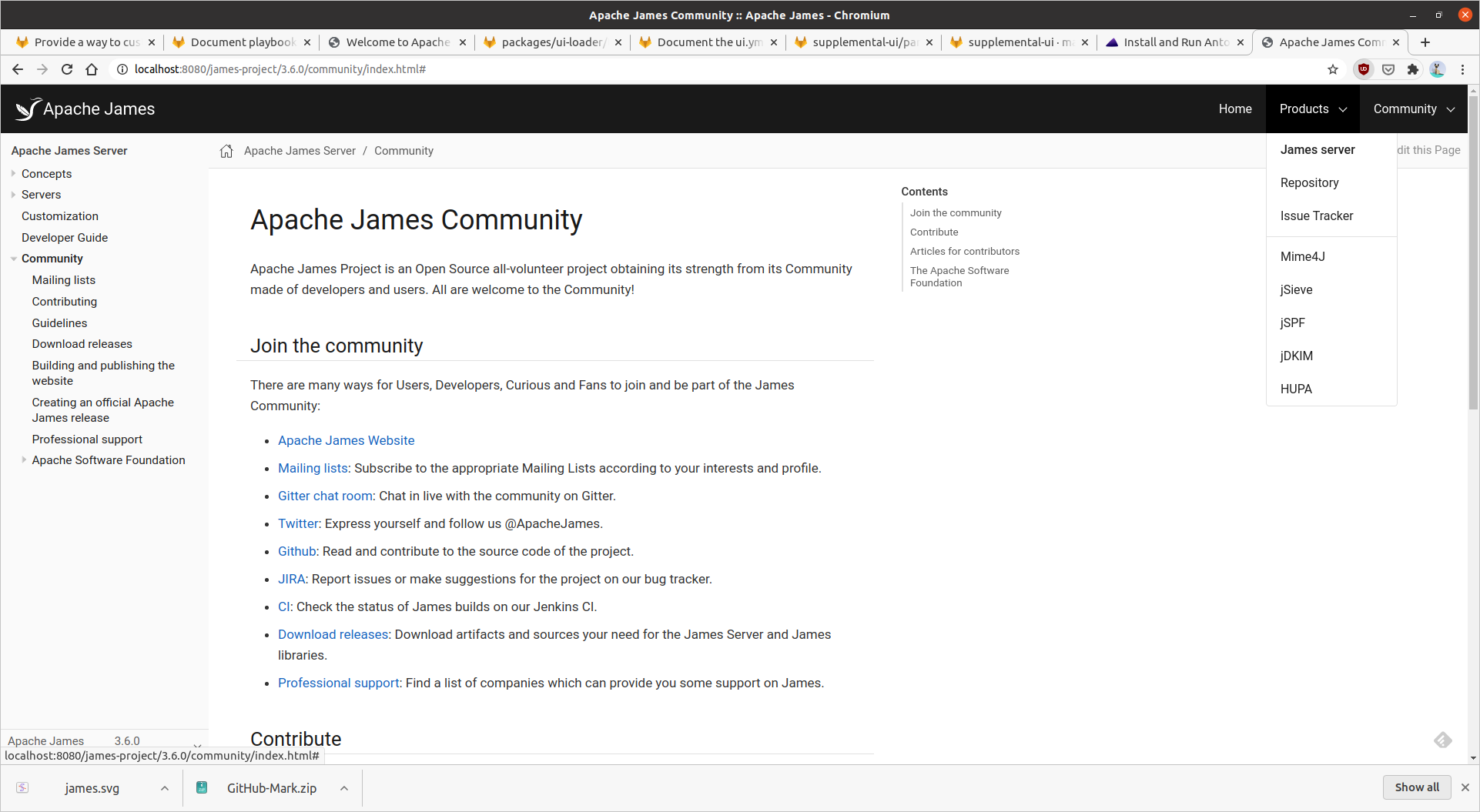Screen dimensions: 1480x812
Task: Expand Apache Software Foundation tree item
Action: click(x=24, y=459)
